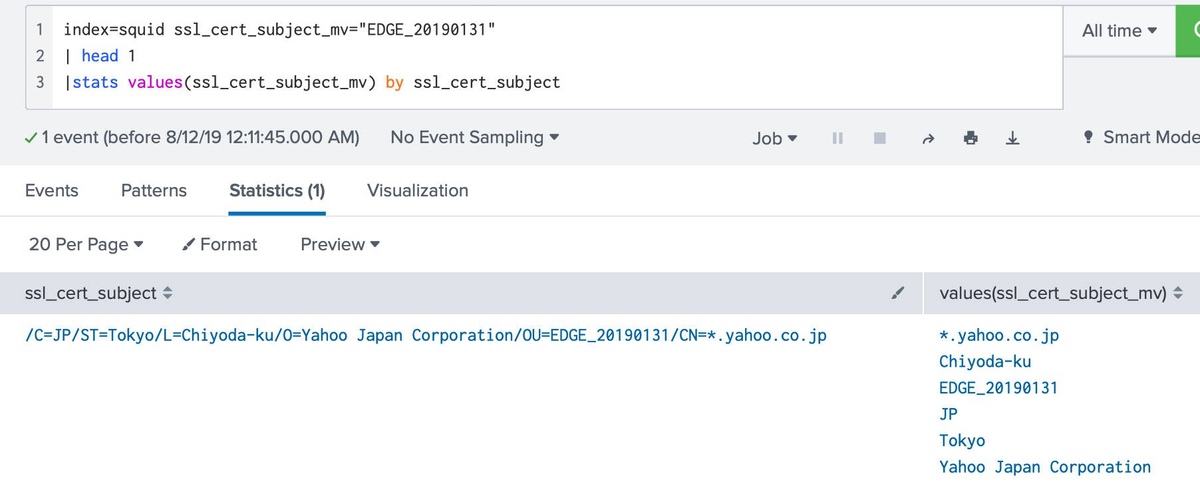Export results with download icon

pos(1012,138)
